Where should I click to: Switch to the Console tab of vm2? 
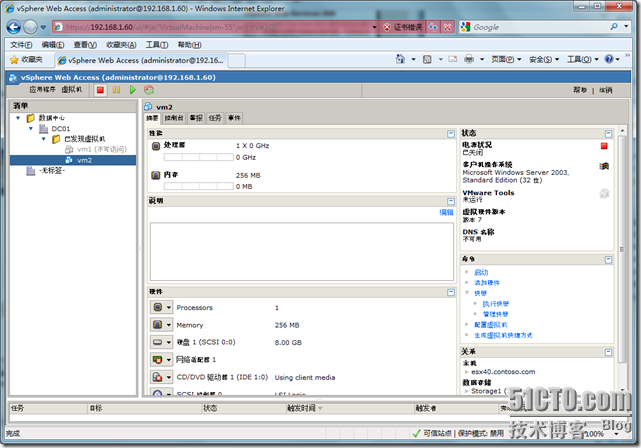click(174, 118)
